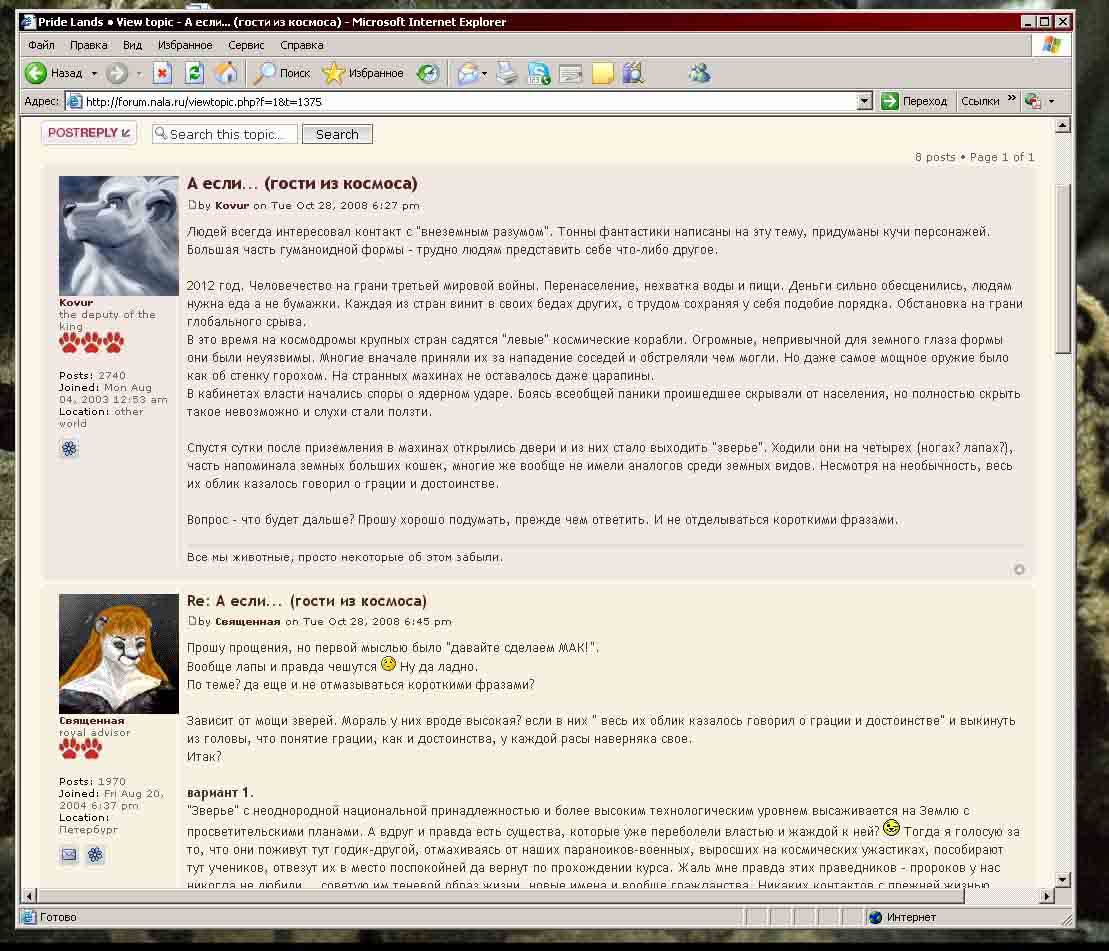Viewport: 1109px width, 951px height.
Task: Click the email icon under Священная's profile
Action: 69,854
